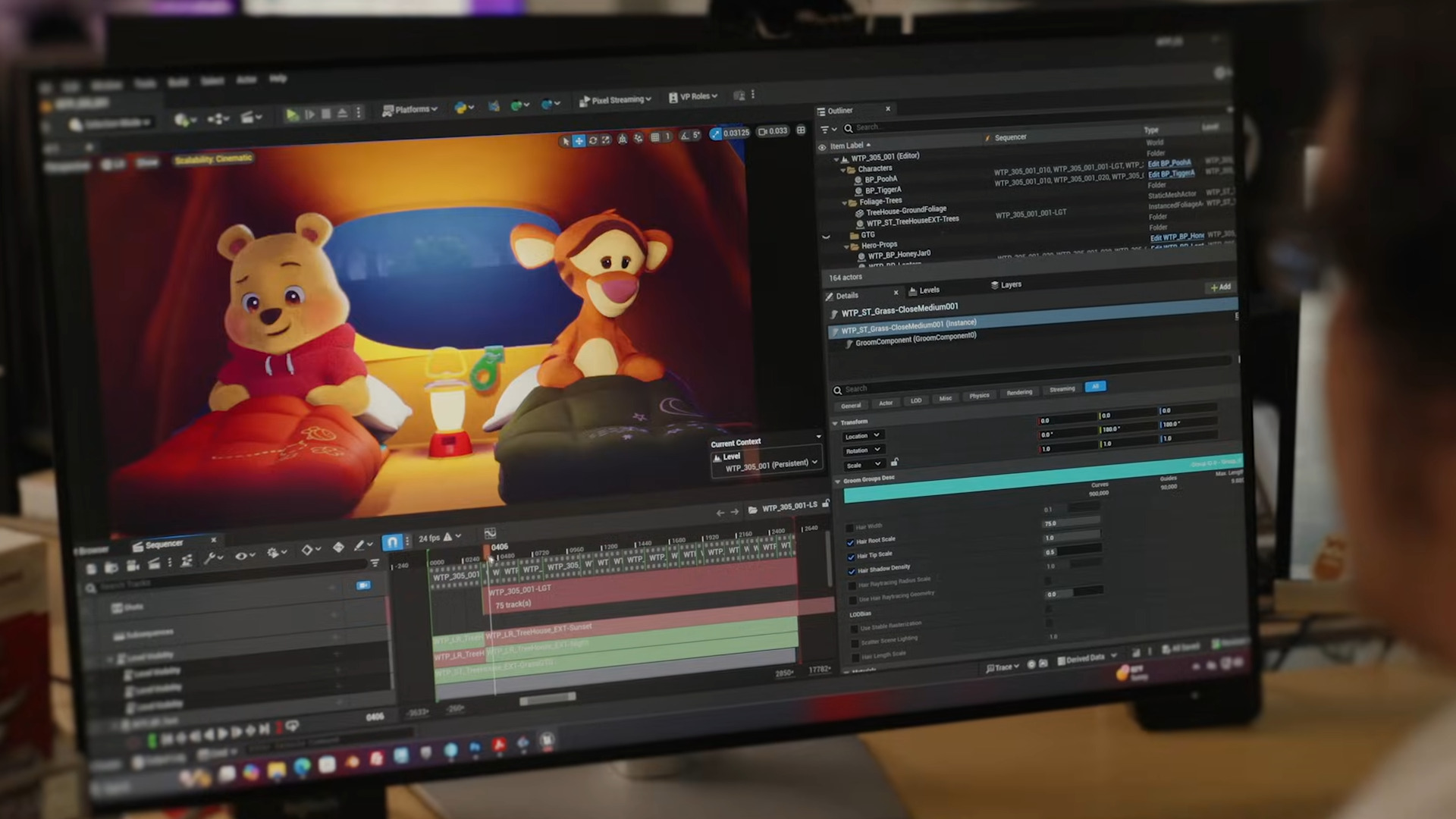Select the Rendering filter tab in Details
The height and width of the screenshot is (819, 1456).
tap(1019, 393)
